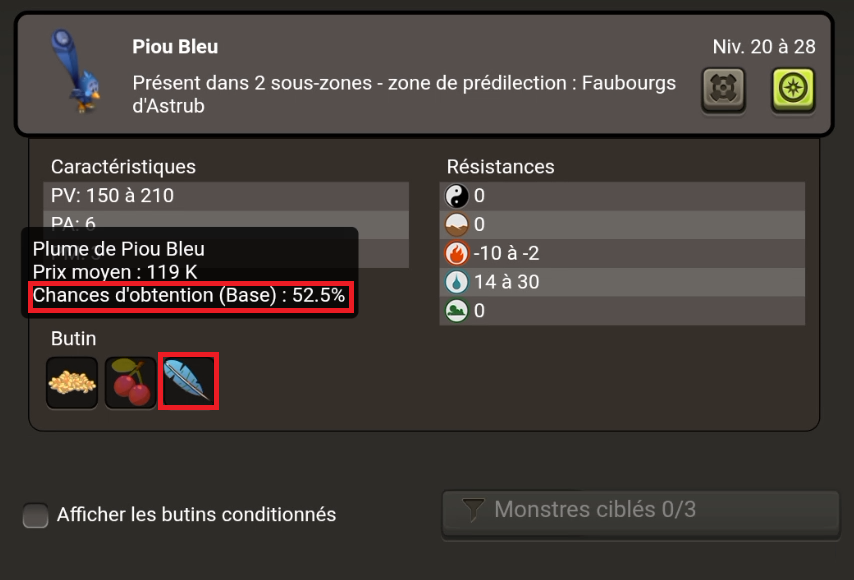
Task: Click the fire resistance flame icon
Action: (x=456, y=253)
